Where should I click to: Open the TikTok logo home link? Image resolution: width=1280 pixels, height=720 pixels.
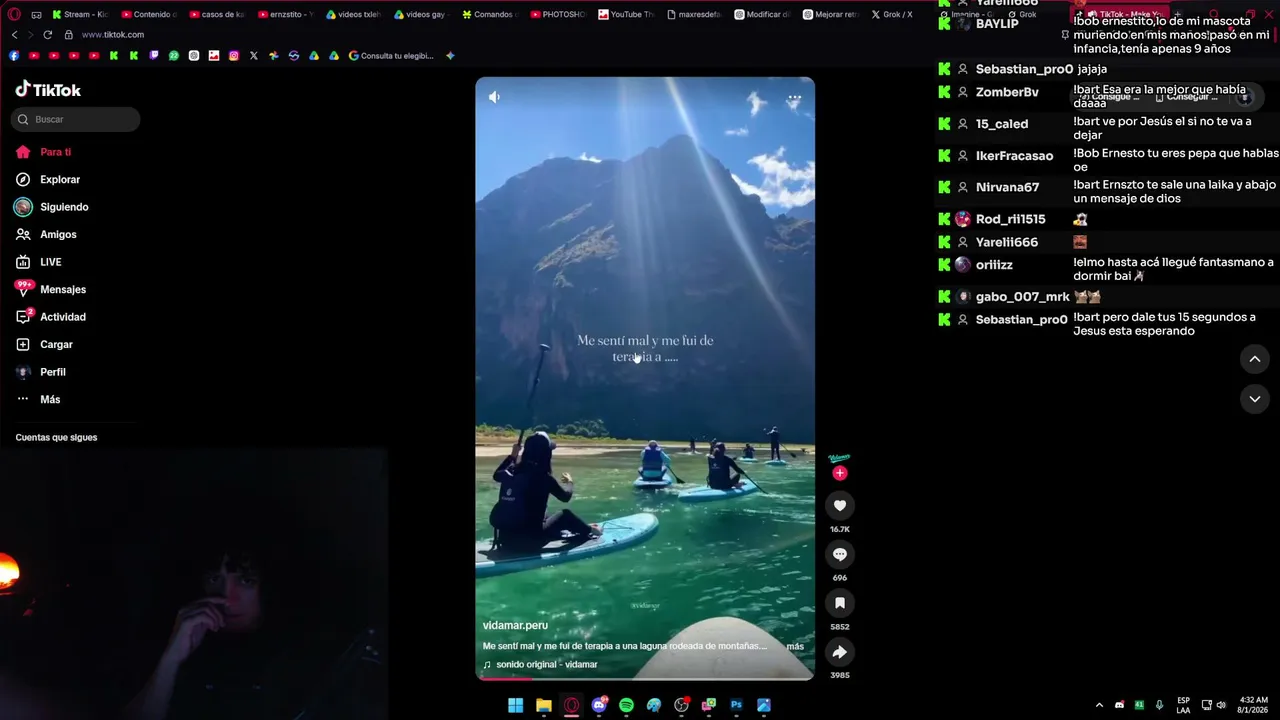pos(48,89)
